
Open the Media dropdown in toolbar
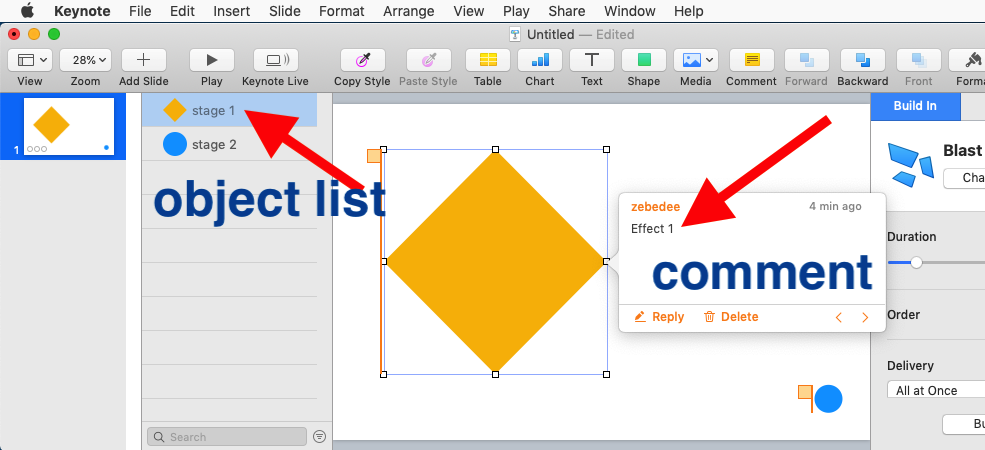[x=696, y=60]
